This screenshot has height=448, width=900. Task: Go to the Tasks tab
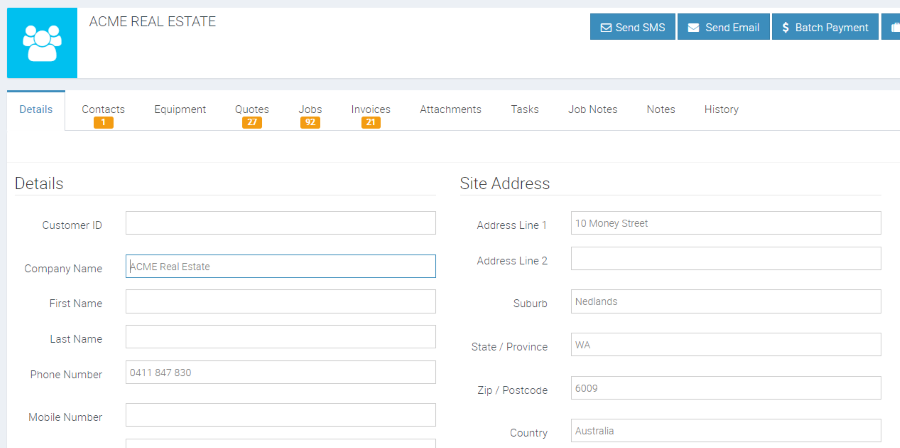coord(525,110)
